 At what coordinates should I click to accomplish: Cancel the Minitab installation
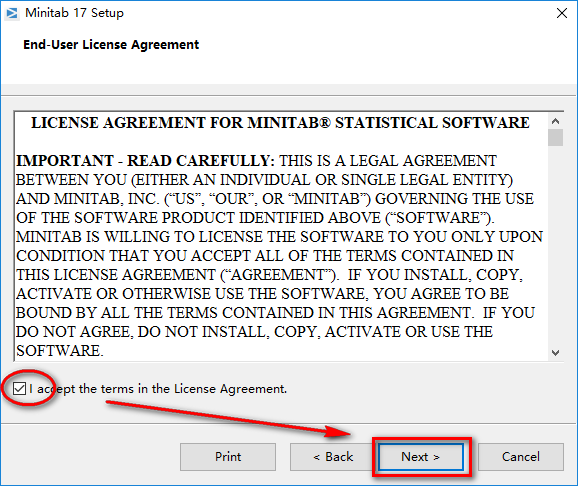click(520, 457)
